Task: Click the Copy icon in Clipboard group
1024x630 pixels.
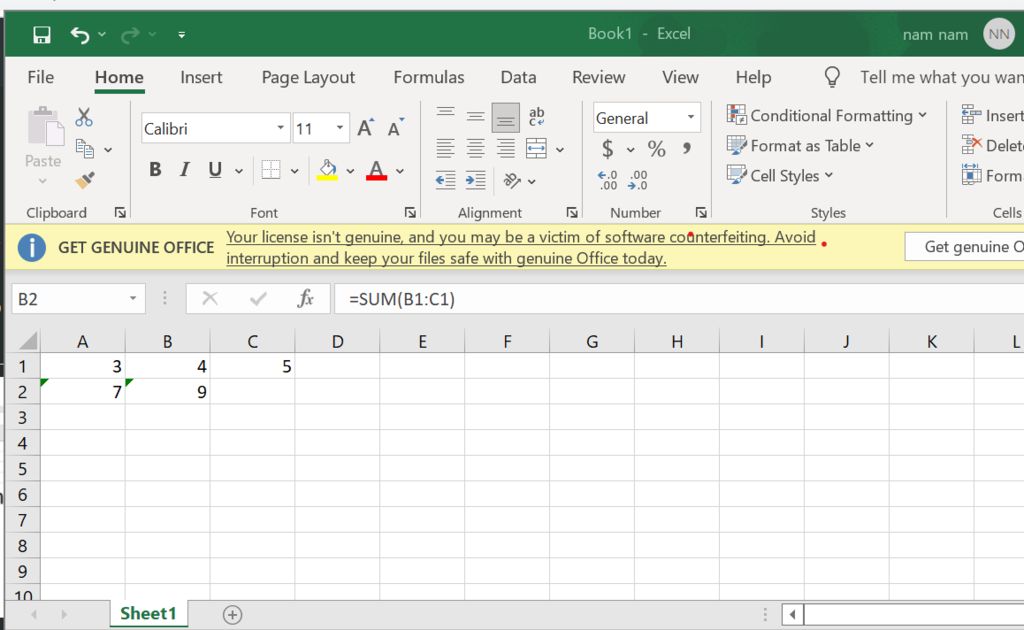Action: click(85, 149)
